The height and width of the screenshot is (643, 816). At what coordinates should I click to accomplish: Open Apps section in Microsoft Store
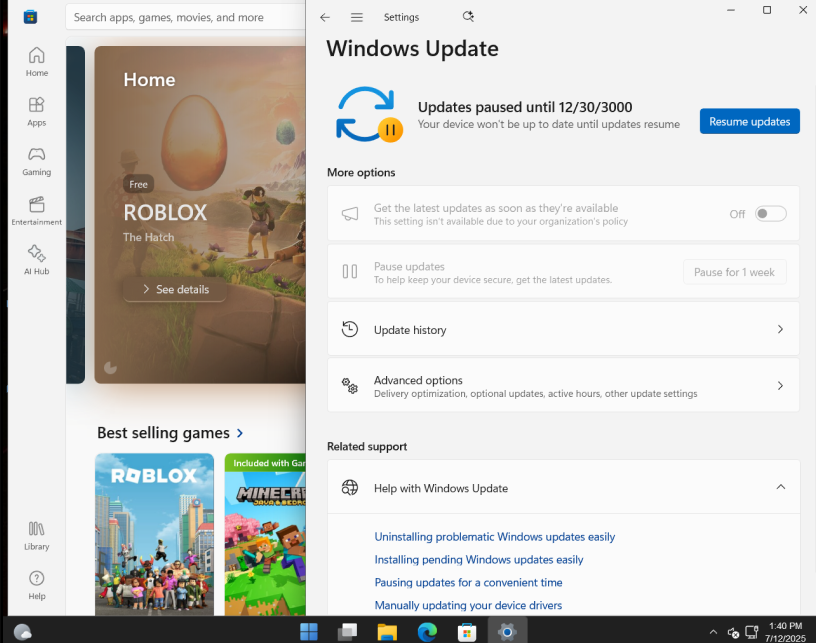(36, 111)
